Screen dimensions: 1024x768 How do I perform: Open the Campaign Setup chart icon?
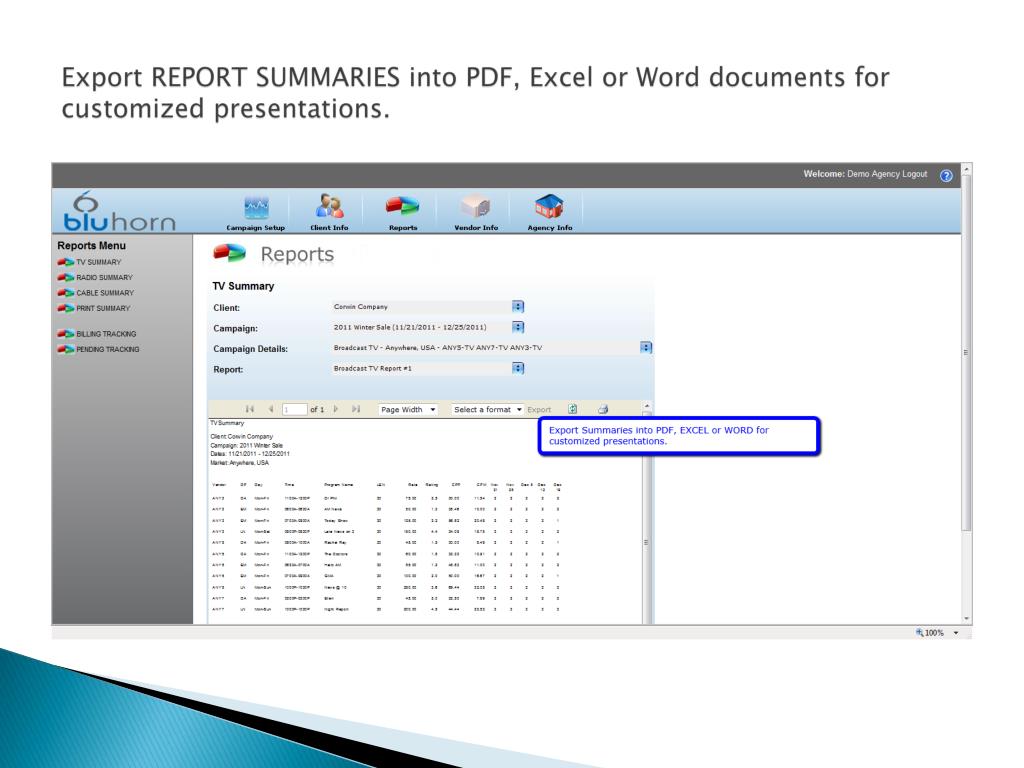coord(256,208)
